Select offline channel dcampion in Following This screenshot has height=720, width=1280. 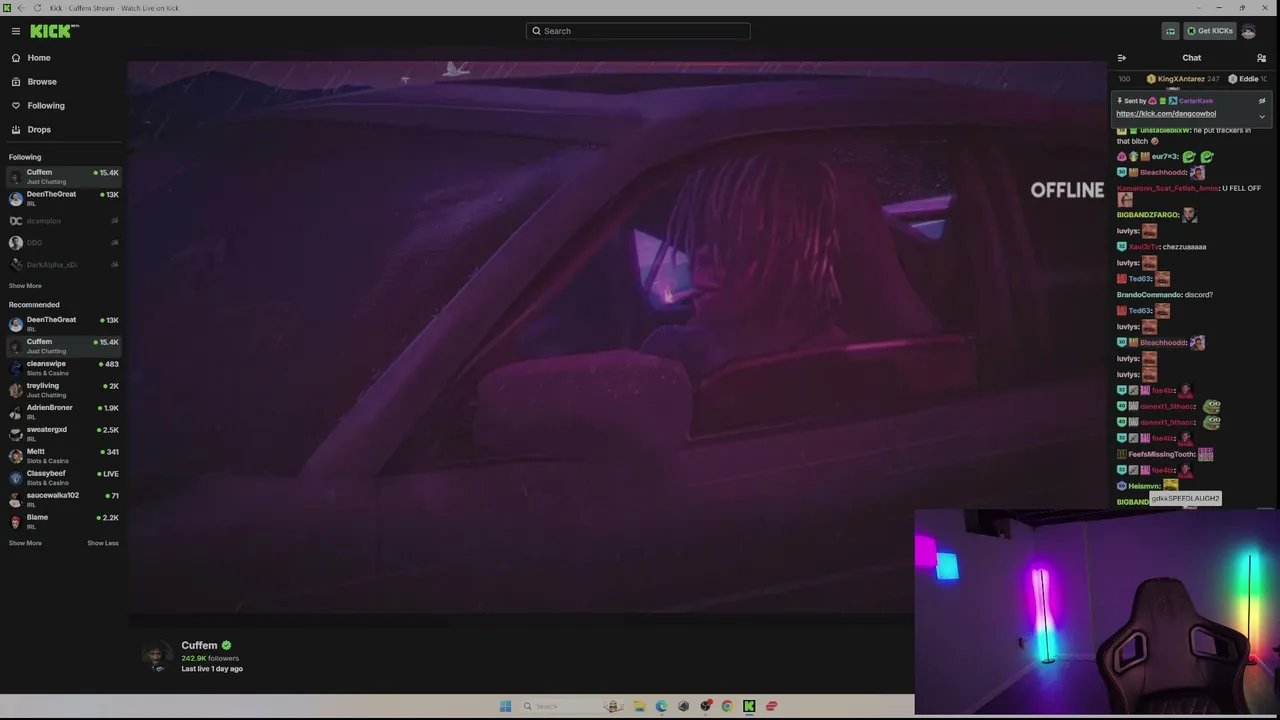[x=64, y=221]
